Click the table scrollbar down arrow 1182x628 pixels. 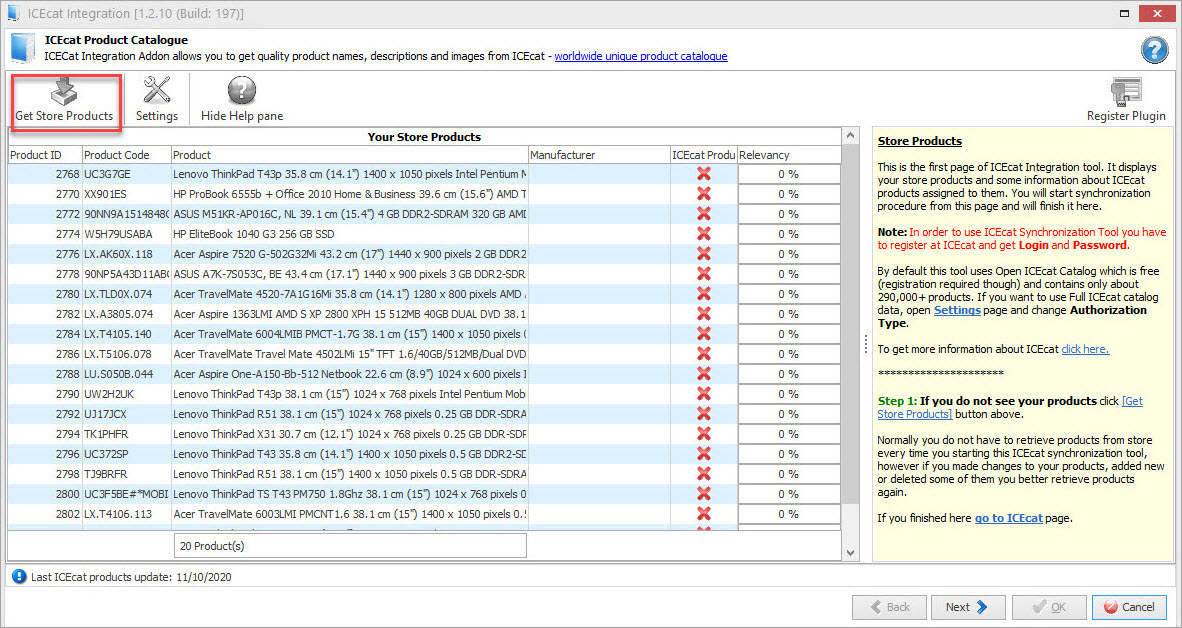[x=850, y=553]
